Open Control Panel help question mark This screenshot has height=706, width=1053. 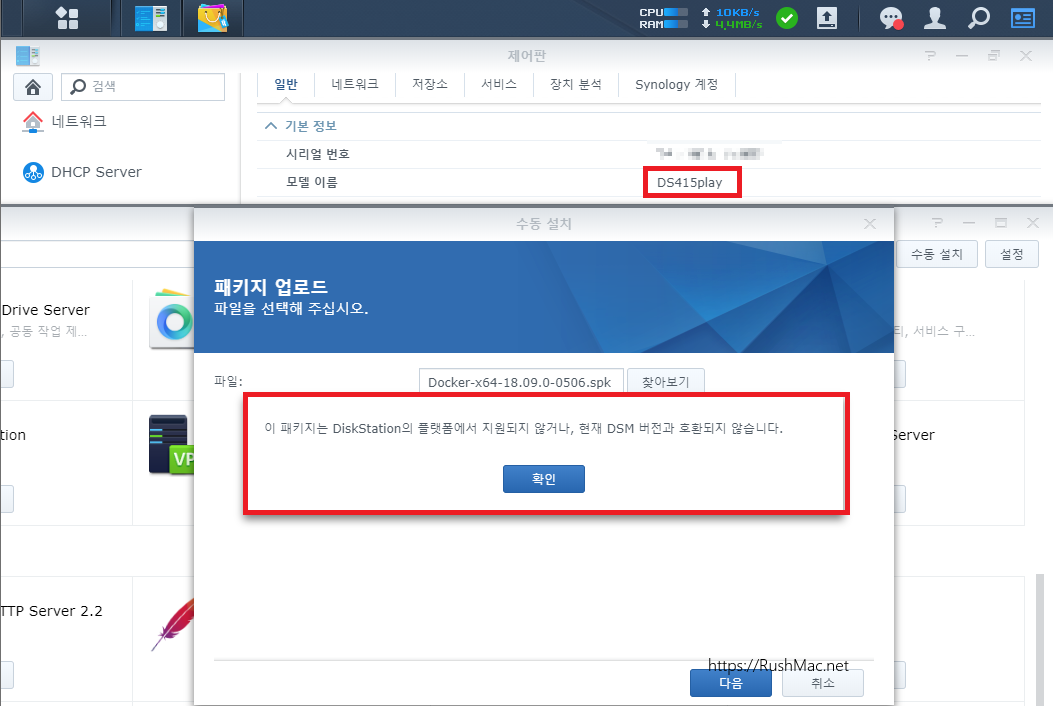click(x=930, y=56)
